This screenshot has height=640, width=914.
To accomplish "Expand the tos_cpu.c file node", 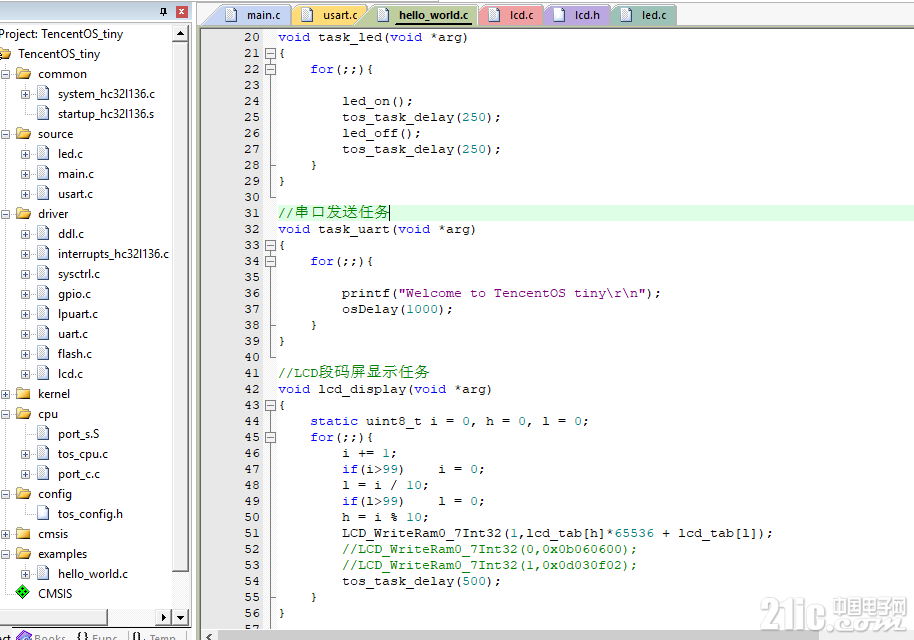I will [25, 454].
